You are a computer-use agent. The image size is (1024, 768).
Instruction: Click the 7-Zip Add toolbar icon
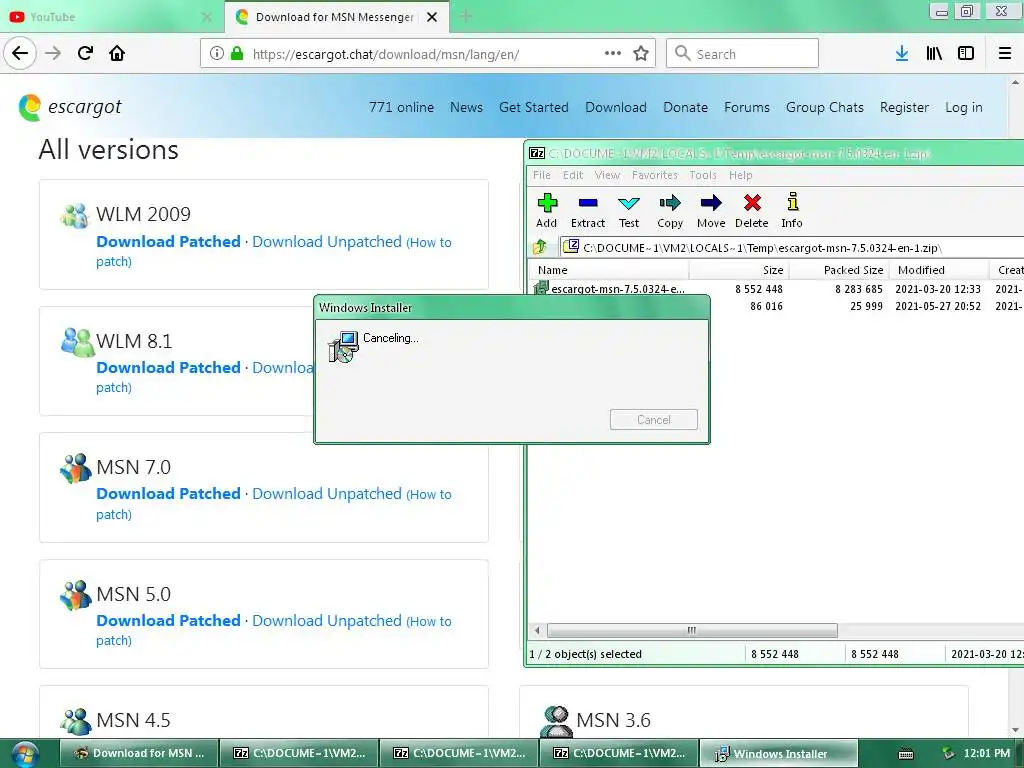click(x=547, y=203)
